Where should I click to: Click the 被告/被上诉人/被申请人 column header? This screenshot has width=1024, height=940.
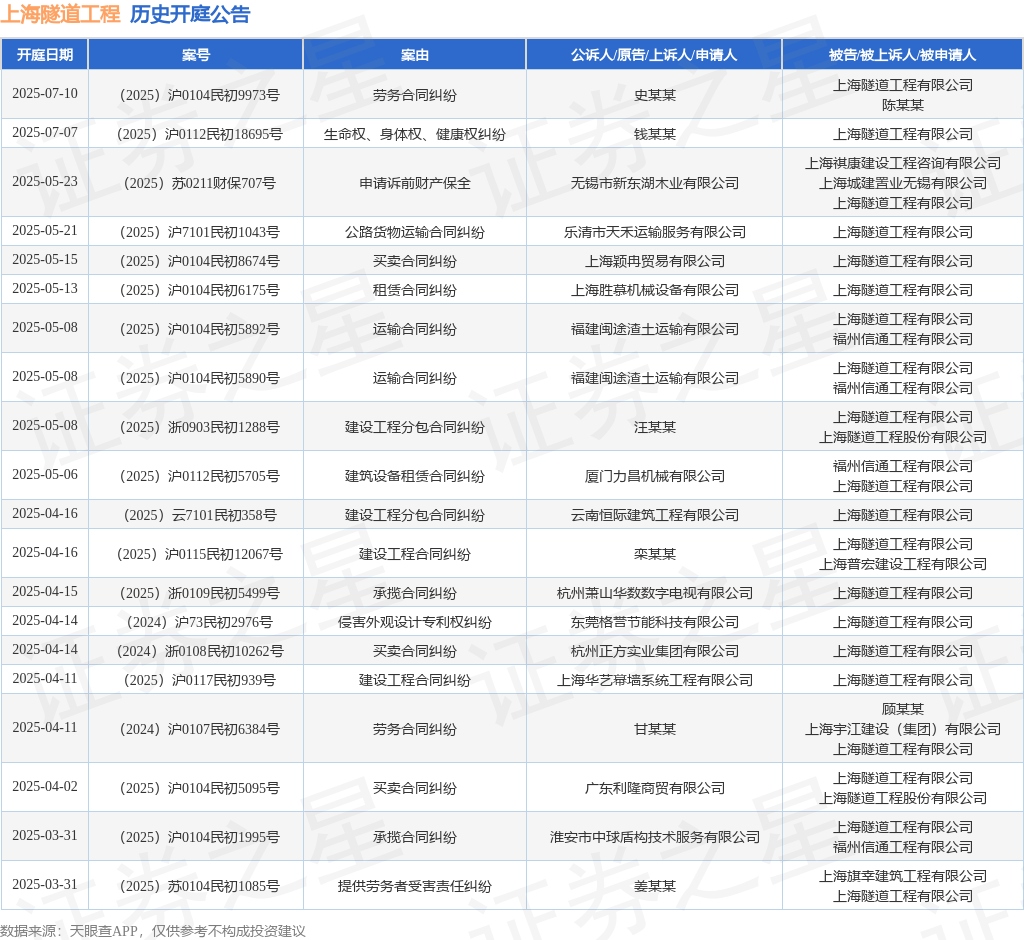point(903,55)
